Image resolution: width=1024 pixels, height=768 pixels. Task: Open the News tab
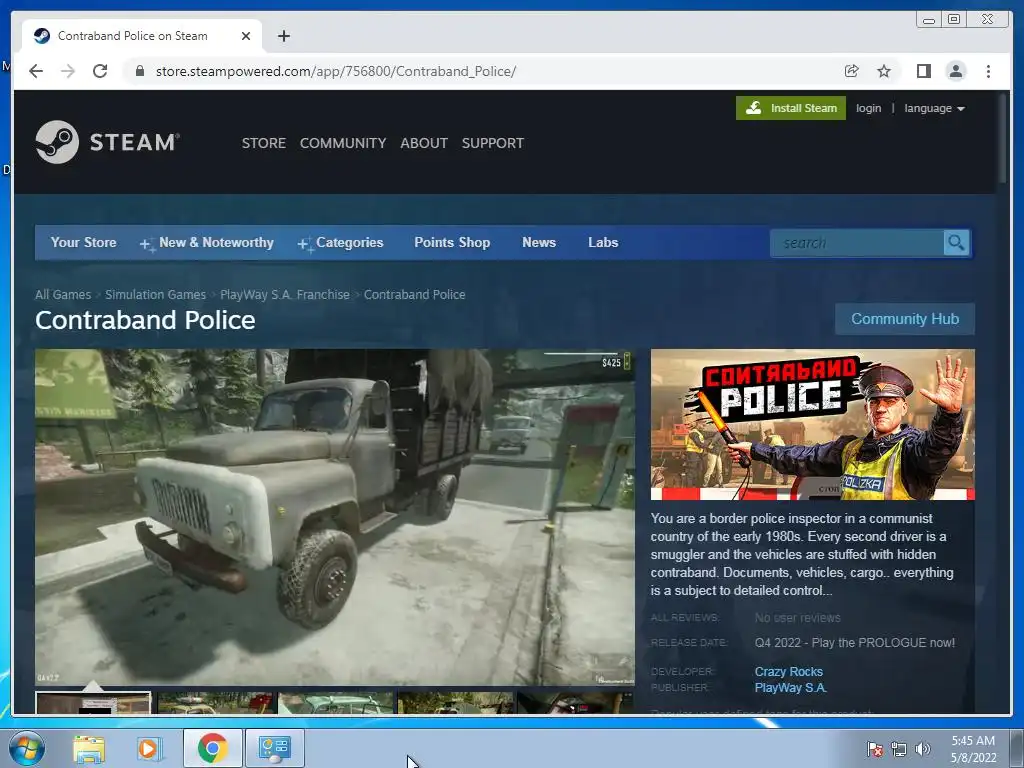coord(539,242)
